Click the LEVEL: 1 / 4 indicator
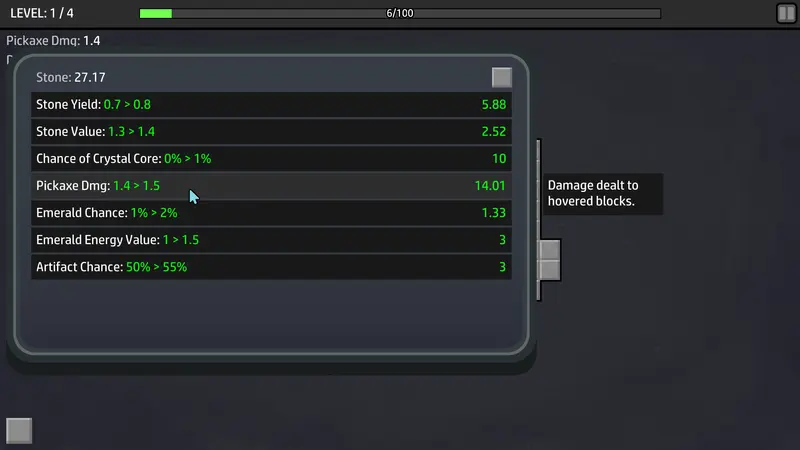 click(x=42, y=13)
